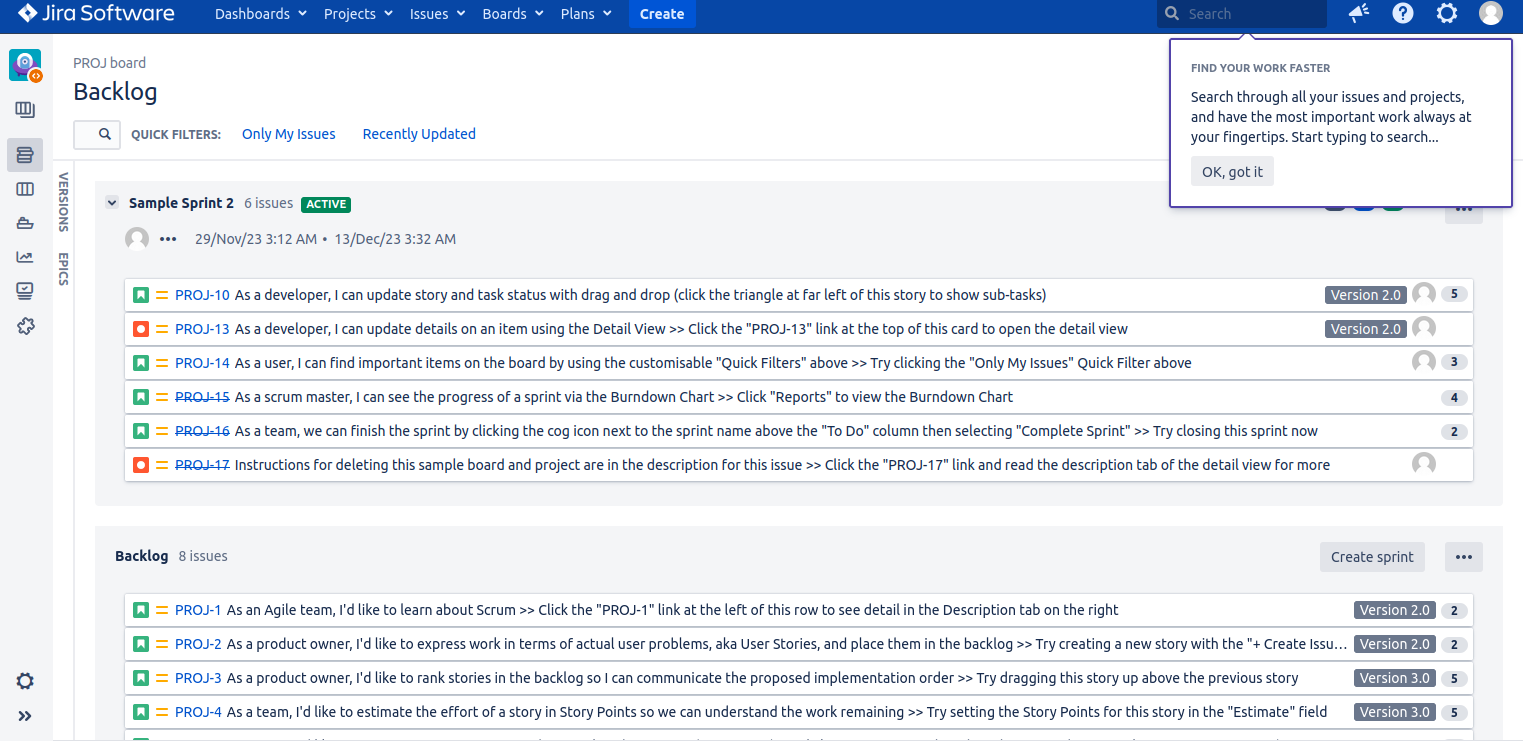Click the priority icon on PROJ-14
This screenshot has width=1523, height=741.
(x=162, y=363)
